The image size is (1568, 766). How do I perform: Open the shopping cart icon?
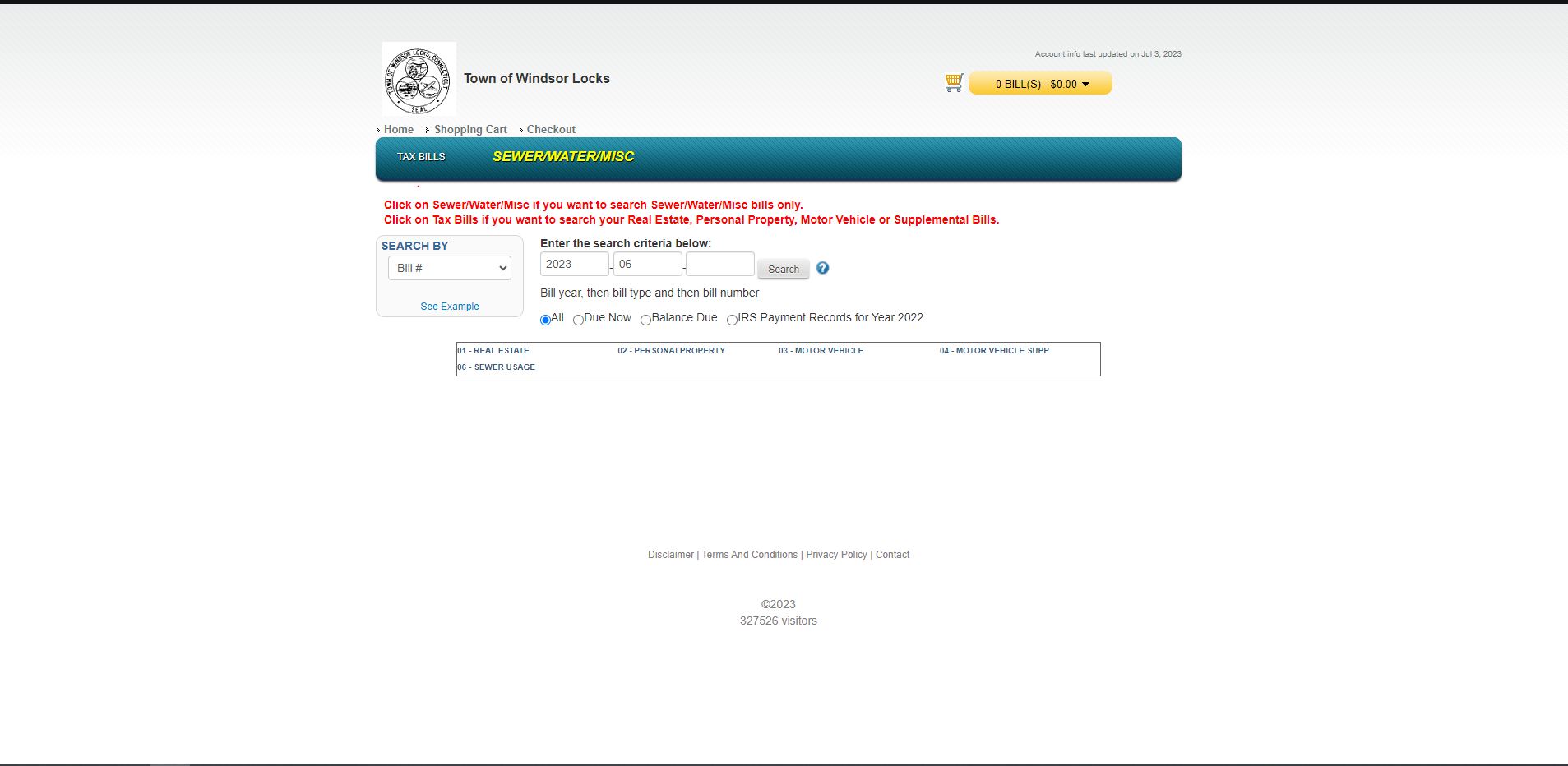(953, 82)
